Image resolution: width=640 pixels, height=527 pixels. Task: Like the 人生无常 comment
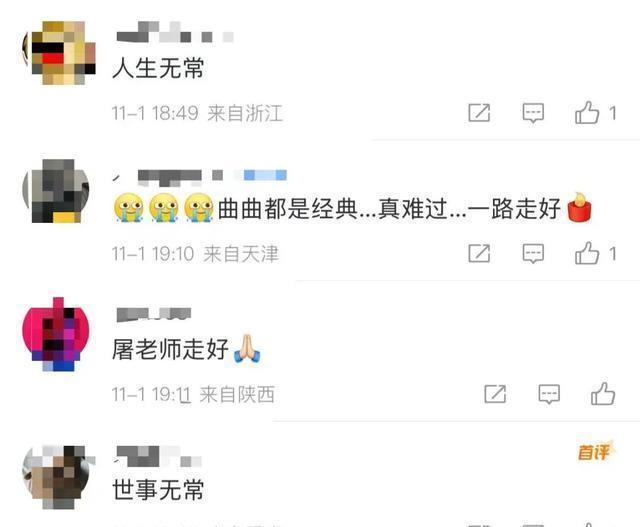point(587,112)
